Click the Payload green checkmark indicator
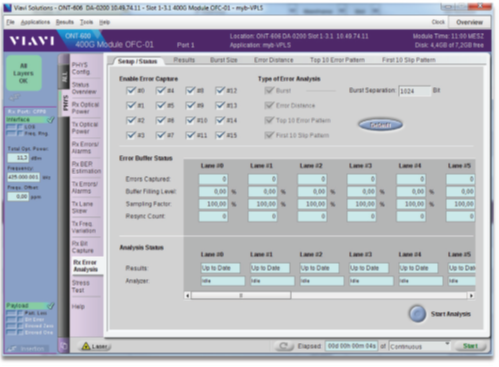 [51, 305]
